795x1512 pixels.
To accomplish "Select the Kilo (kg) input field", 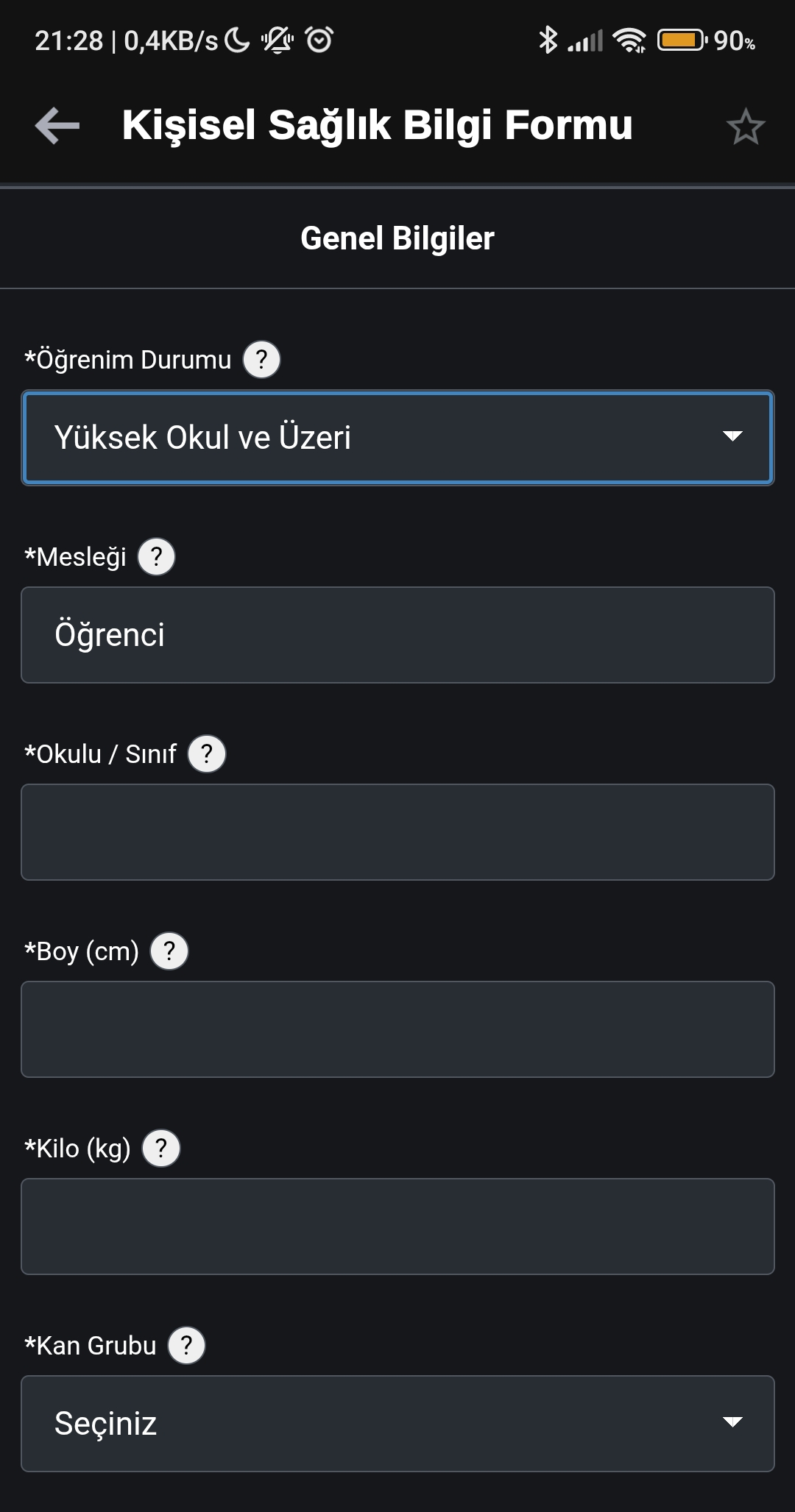I will tap(397, 1227).
